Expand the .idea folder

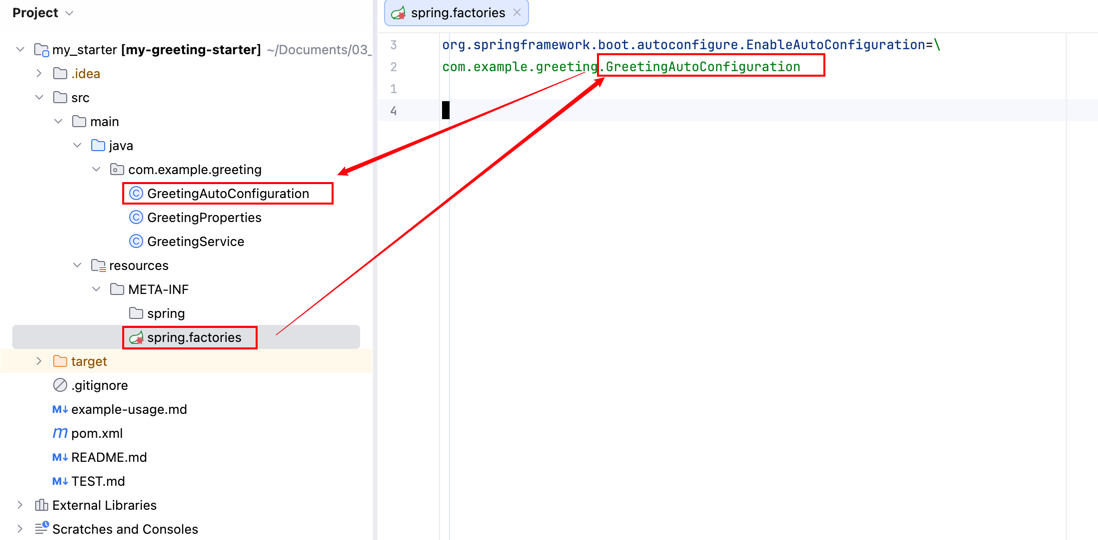39,74
